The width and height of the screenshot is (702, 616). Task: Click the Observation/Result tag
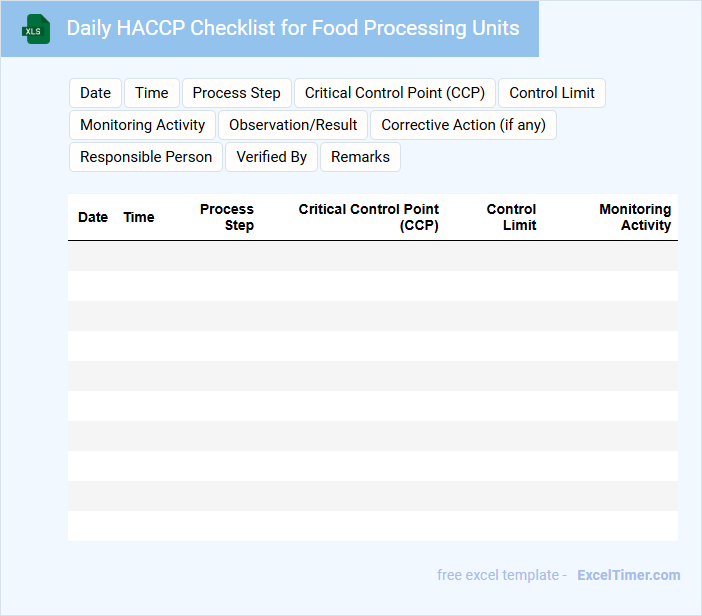point(293,125)
